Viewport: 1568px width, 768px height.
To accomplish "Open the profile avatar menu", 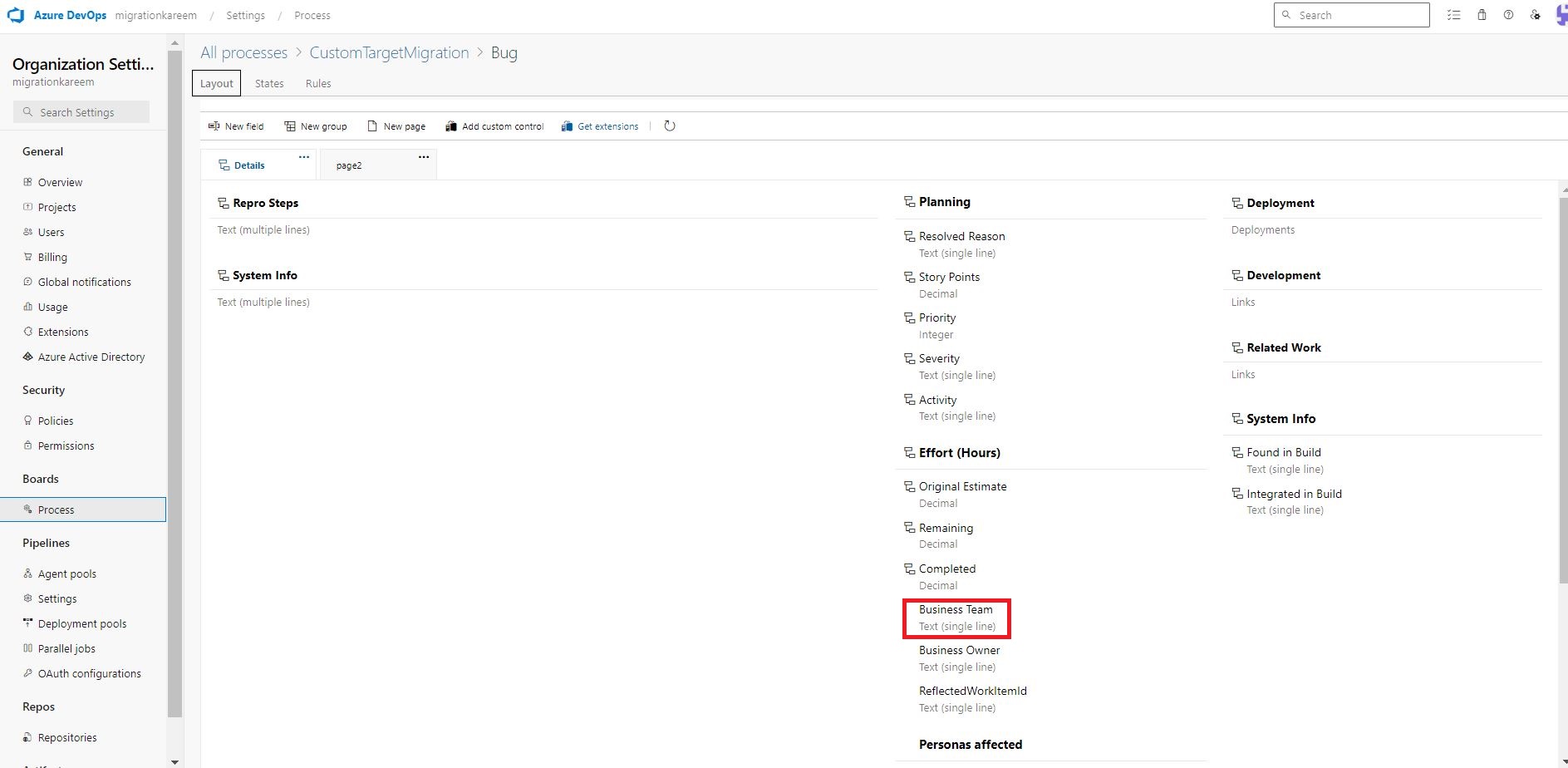I will (x=1561, y=15).
